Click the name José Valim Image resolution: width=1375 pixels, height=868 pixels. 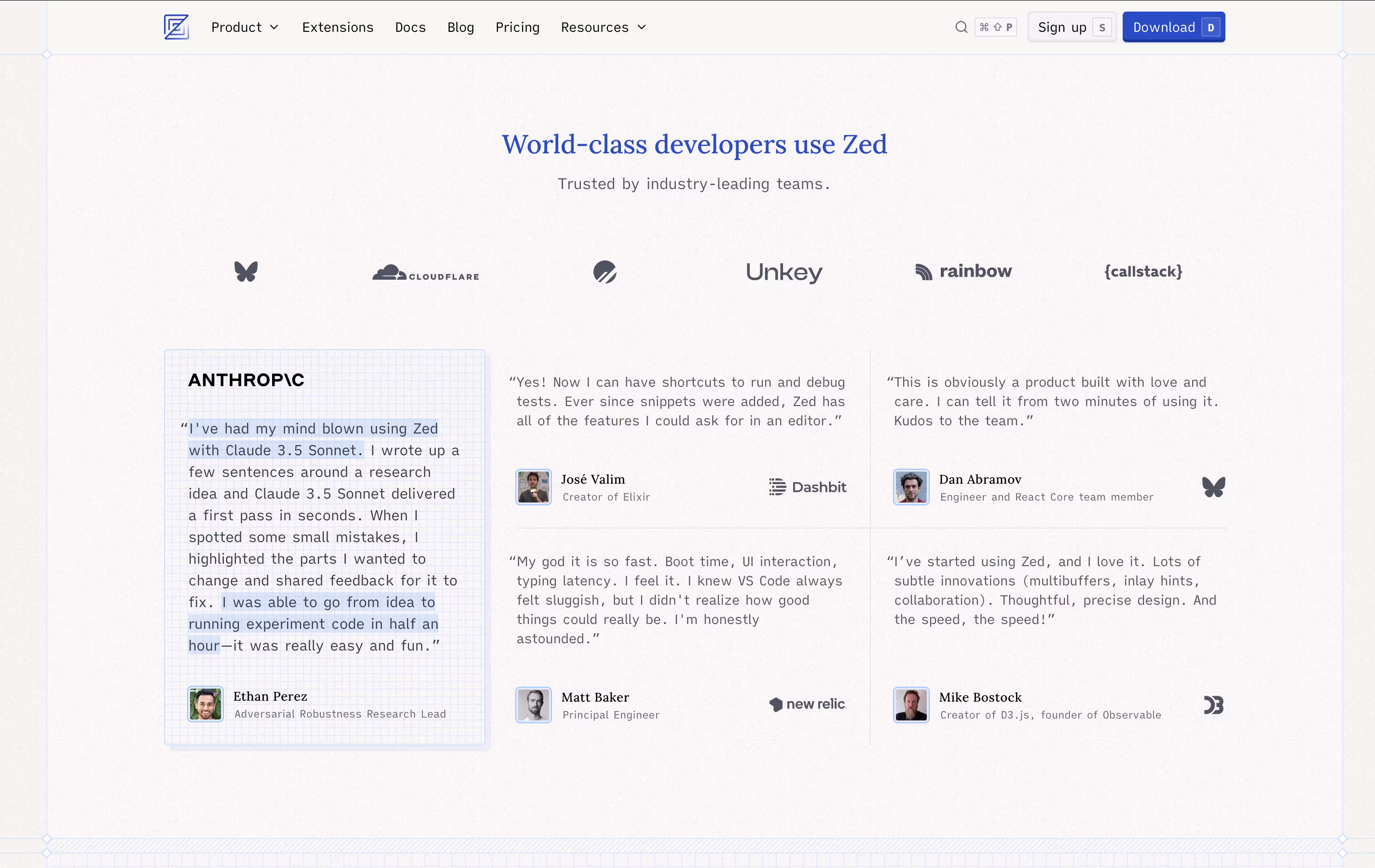[593, 479]
